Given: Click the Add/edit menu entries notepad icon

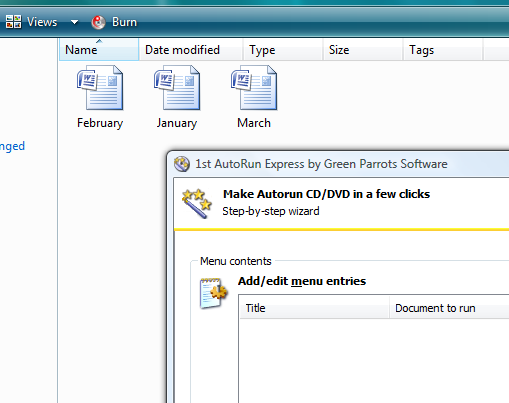Looking at the screenshot, I should click(213, 293).
